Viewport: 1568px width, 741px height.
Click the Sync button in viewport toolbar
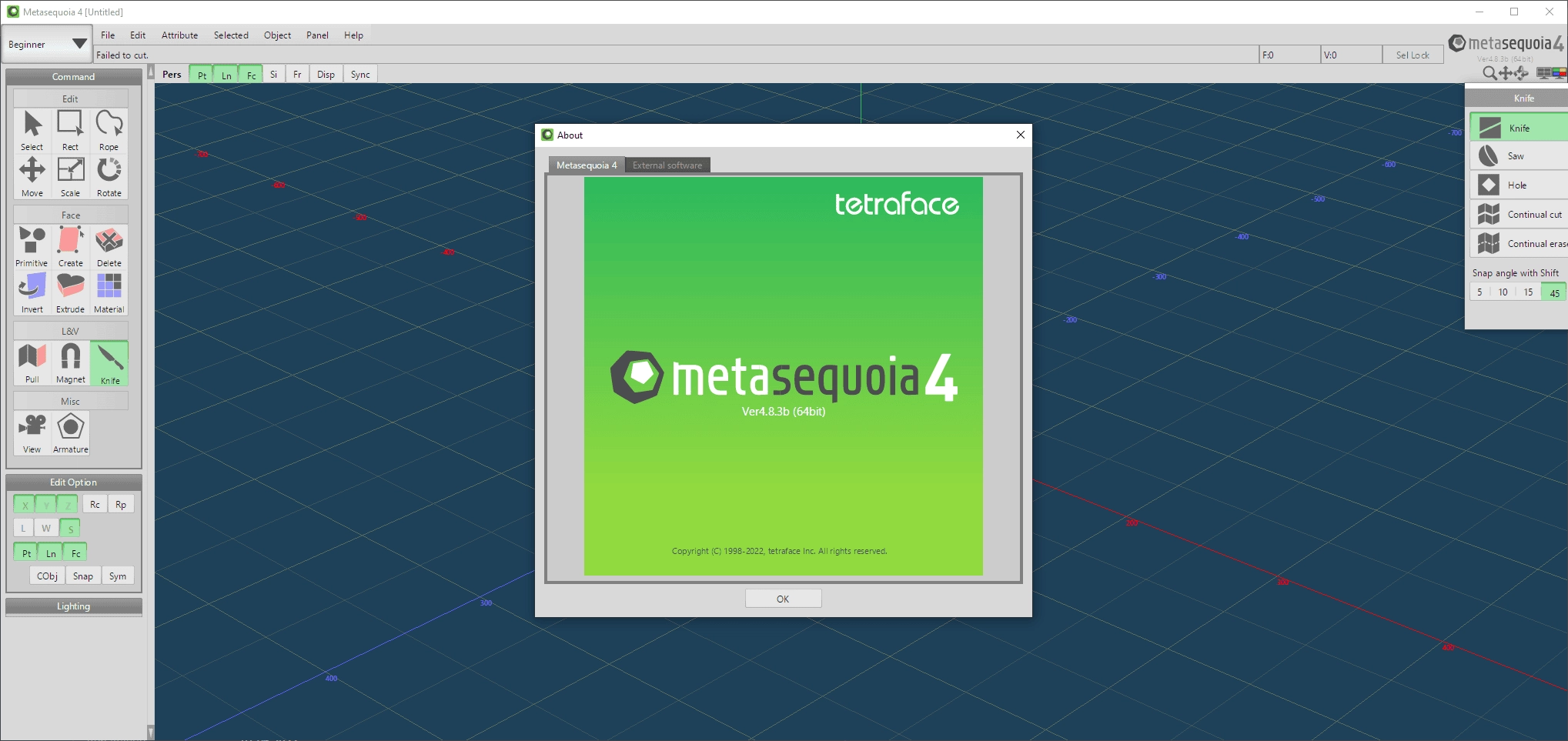360,75
